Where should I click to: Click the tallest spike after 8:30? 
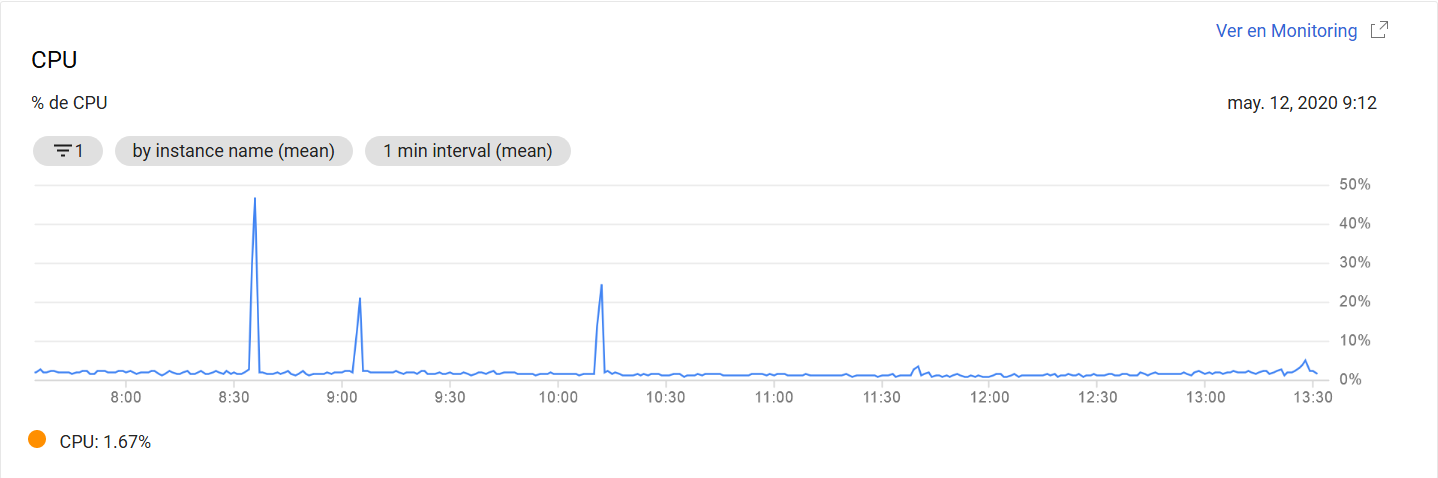click(255, 199)
